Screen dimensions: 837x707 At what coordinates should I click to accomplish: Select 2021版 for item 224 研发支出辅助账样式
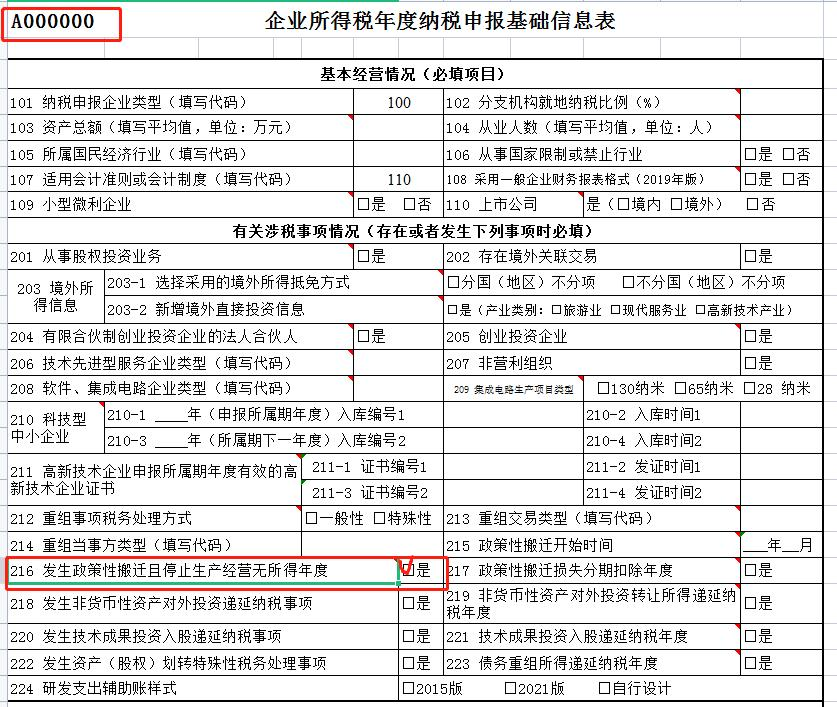coord(511,688)
